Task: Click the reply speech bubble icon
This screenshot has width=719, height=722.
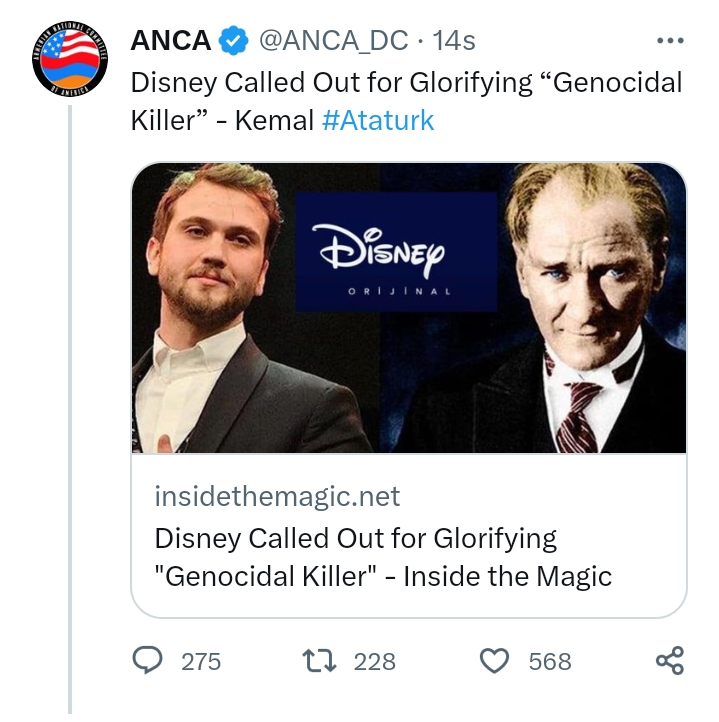Action: (148, 660)
